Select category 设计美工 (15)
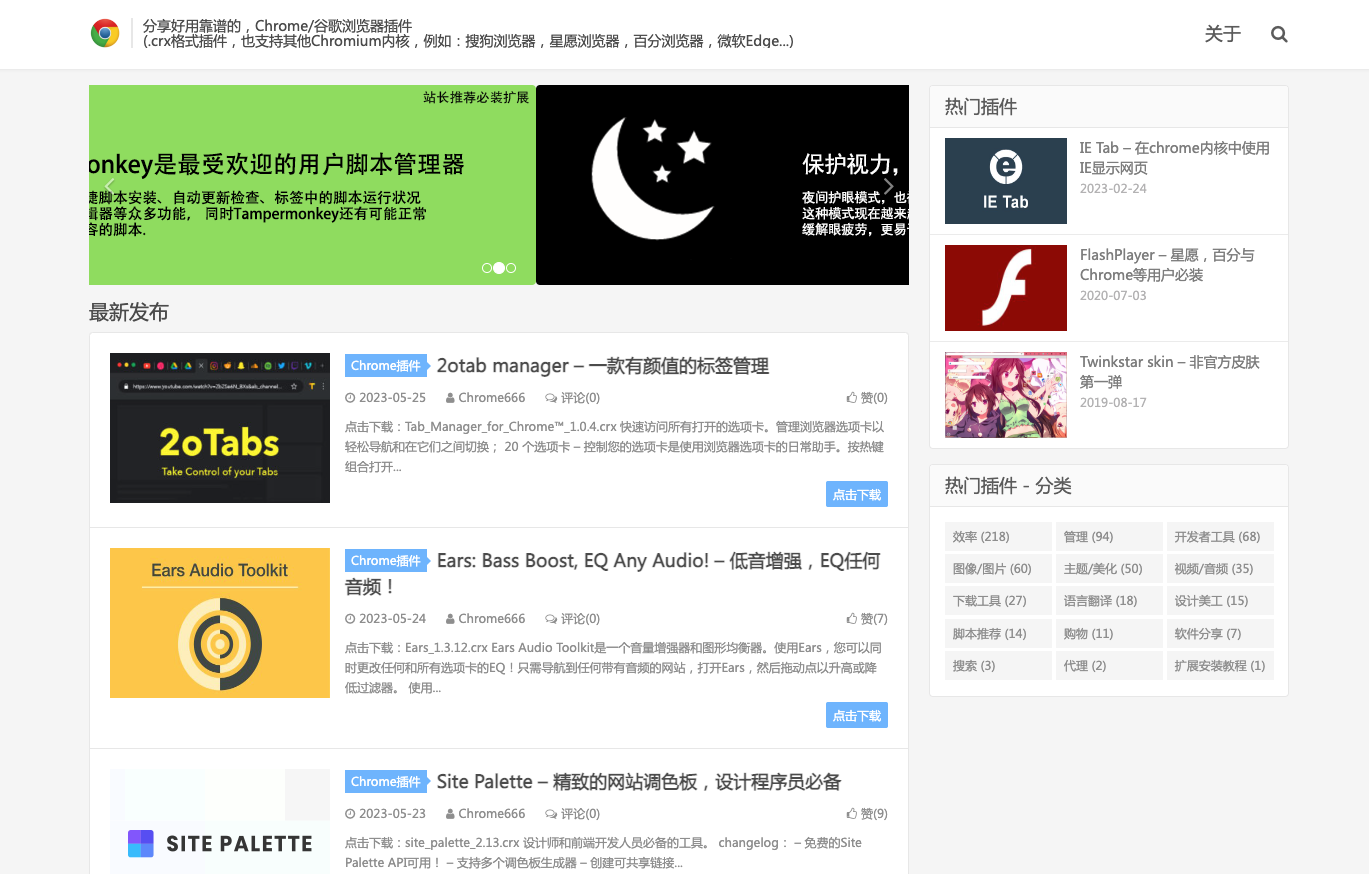1369x874 pixels. click(1220, 601)
